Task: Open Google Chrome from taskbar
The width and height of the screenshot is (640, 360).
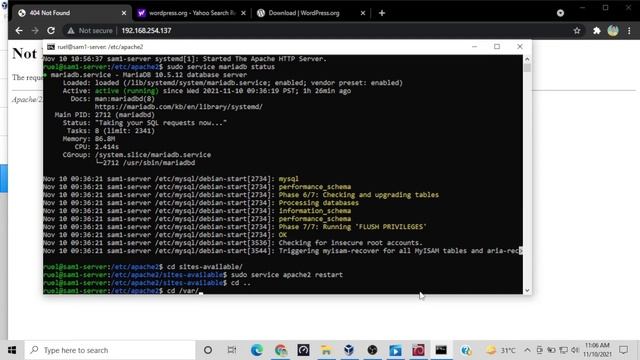Action: [x=280, y=350]
